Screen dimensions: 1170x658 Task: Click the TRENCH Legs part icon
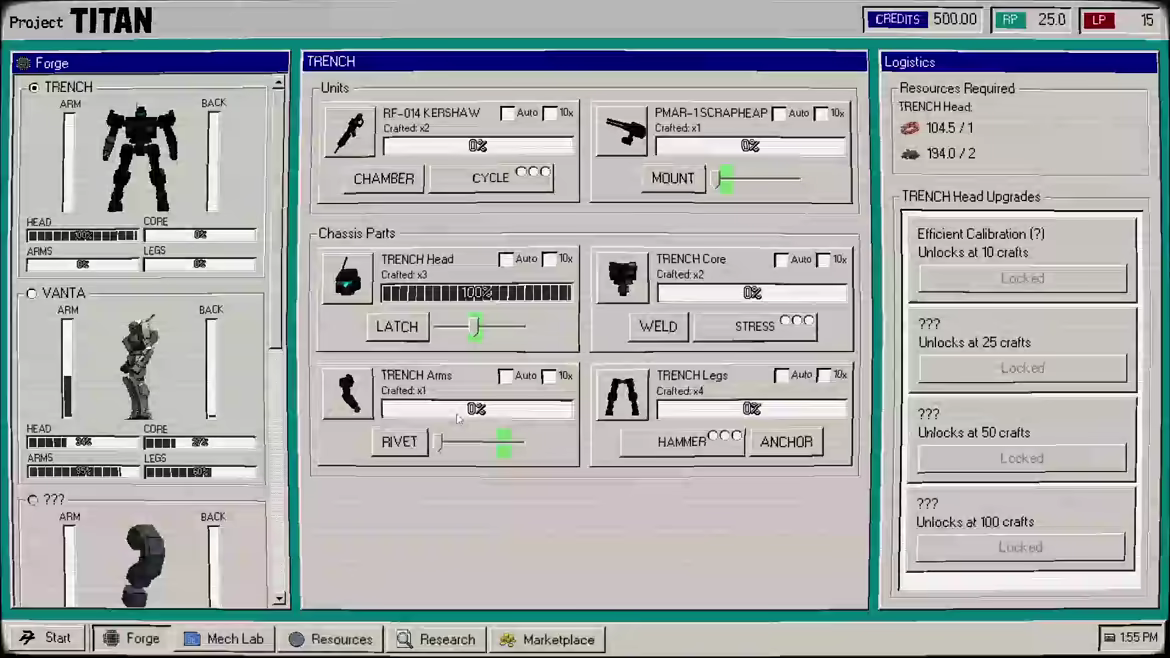click(x=622, y=393)
